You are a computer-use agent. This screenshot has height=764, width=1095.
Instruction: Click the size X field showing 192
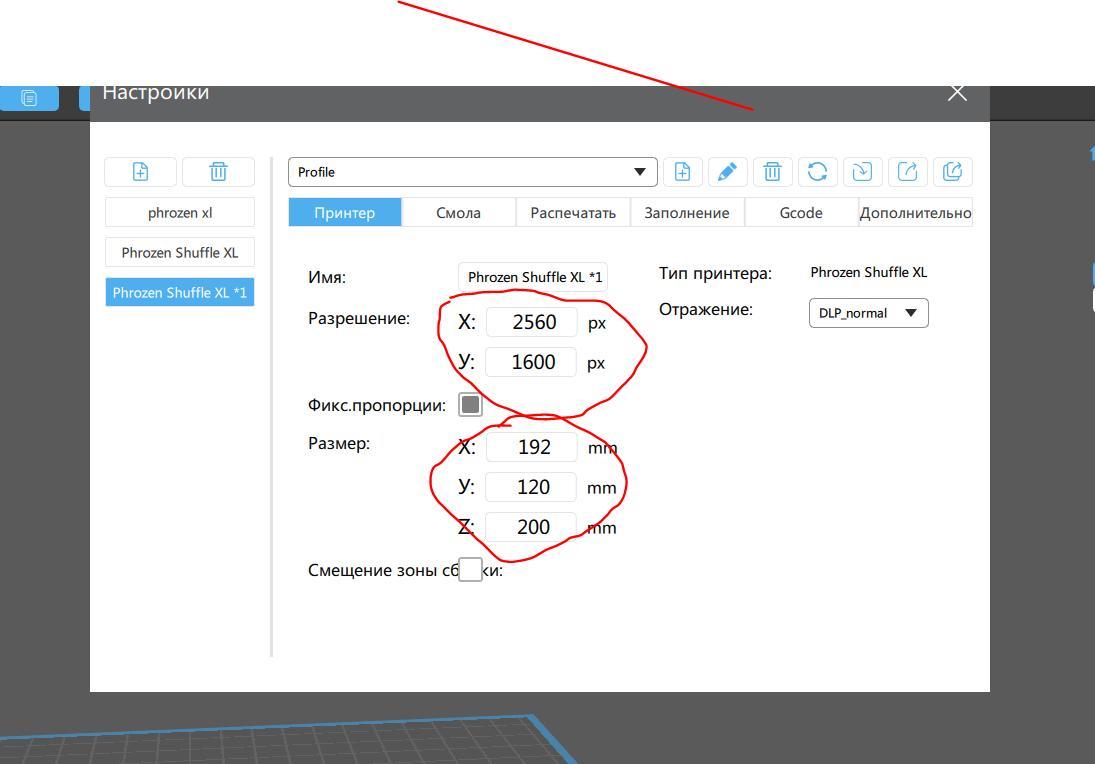(x=532, y=447)
